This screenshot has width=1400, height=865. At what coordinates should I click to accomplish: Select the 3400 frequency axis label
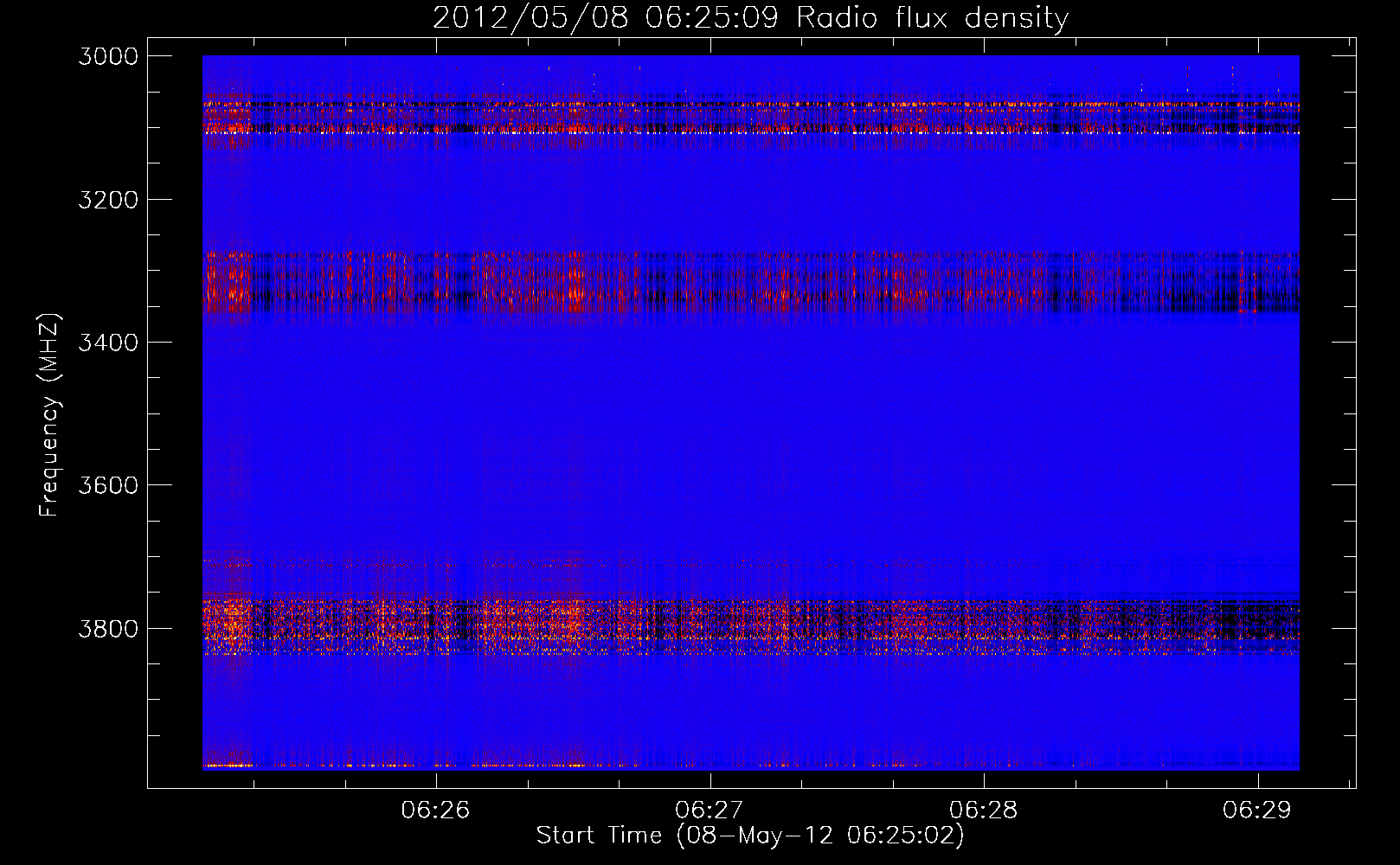[x=108, y=343]
